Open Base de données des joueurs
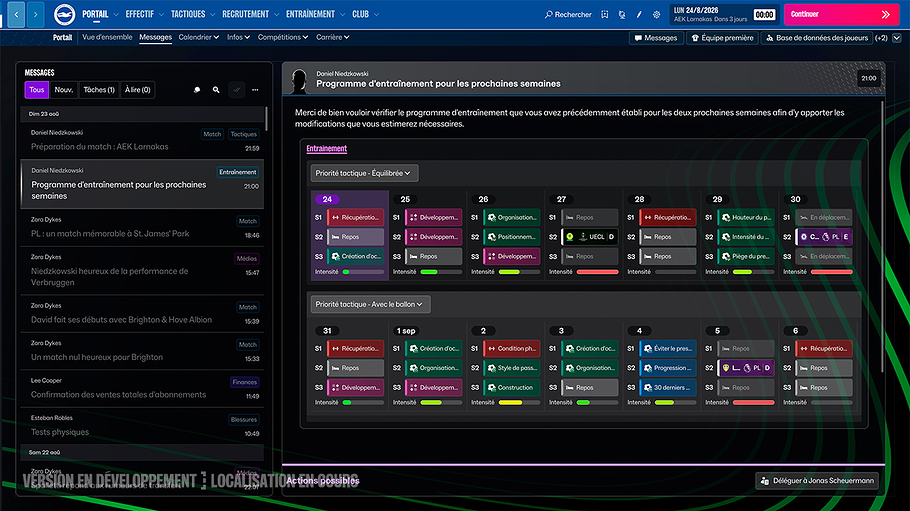 point(817,38)
